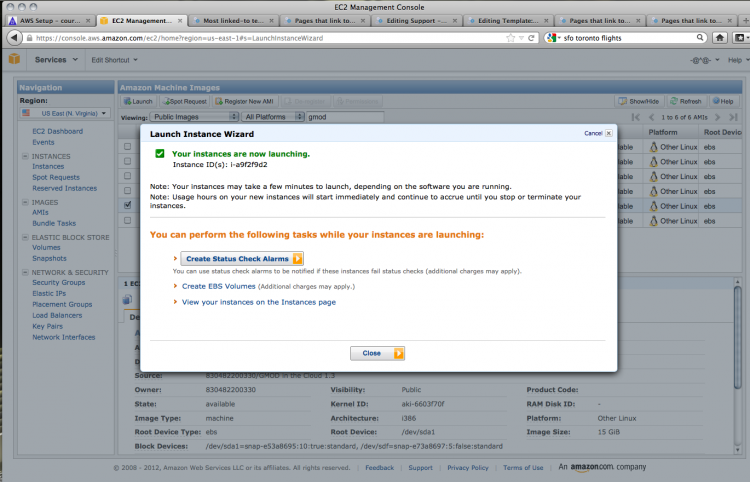Click the Cancel link in wizard
Screen dimensions: 750x482
click(593, 133)
